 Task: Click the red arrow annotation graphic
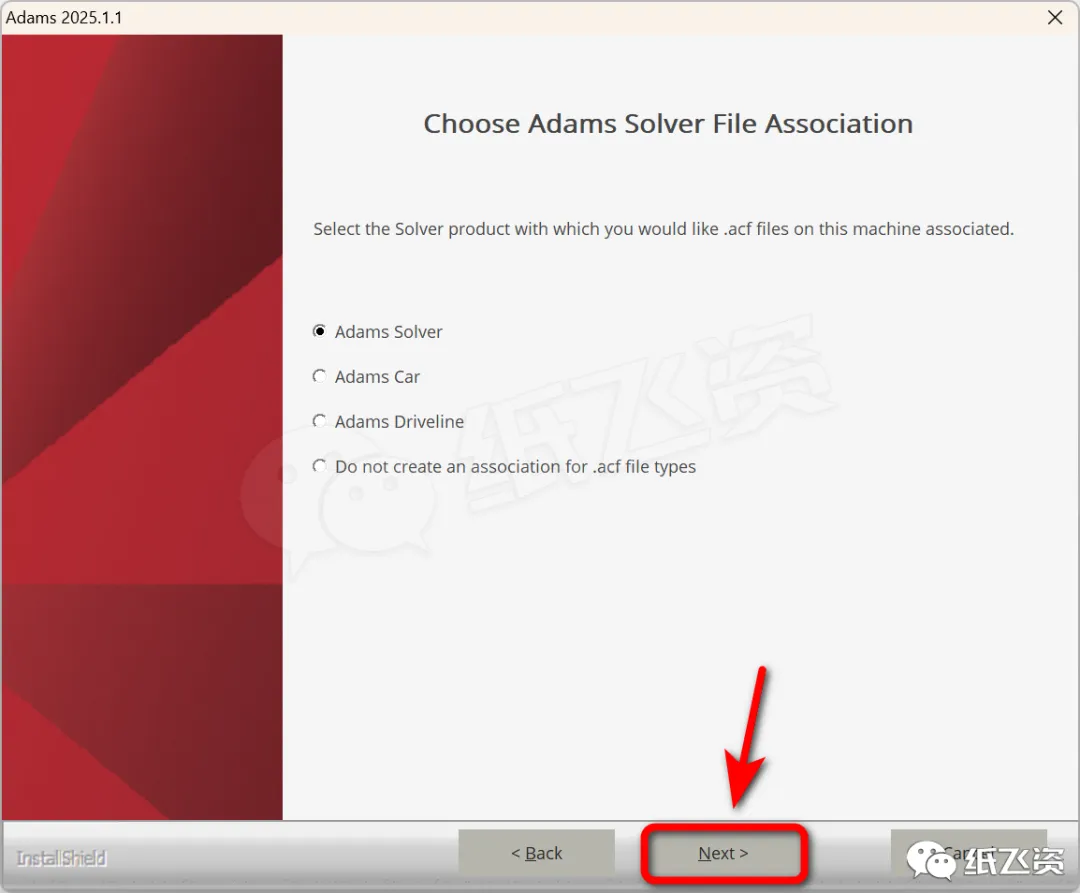coord(745,738)
